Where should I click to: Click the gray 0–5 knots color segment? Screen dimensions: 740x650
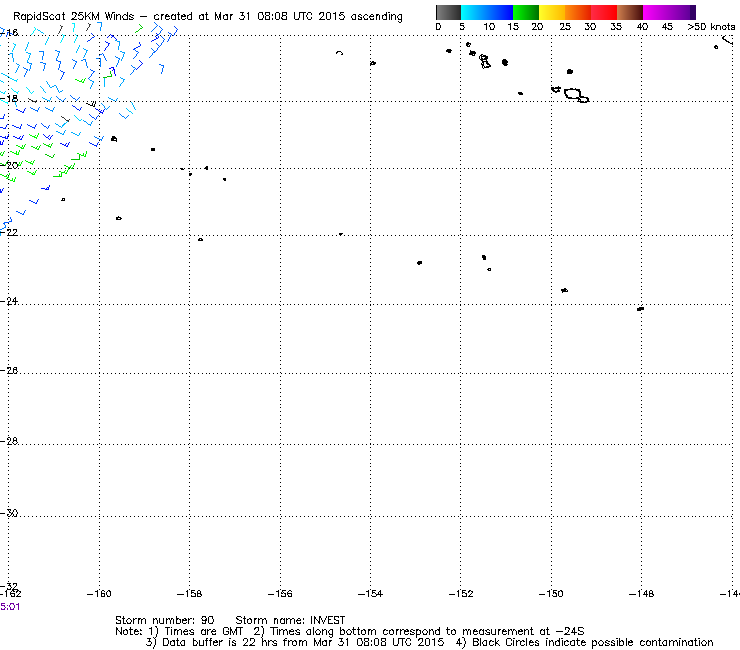click(x=448, y=12)
